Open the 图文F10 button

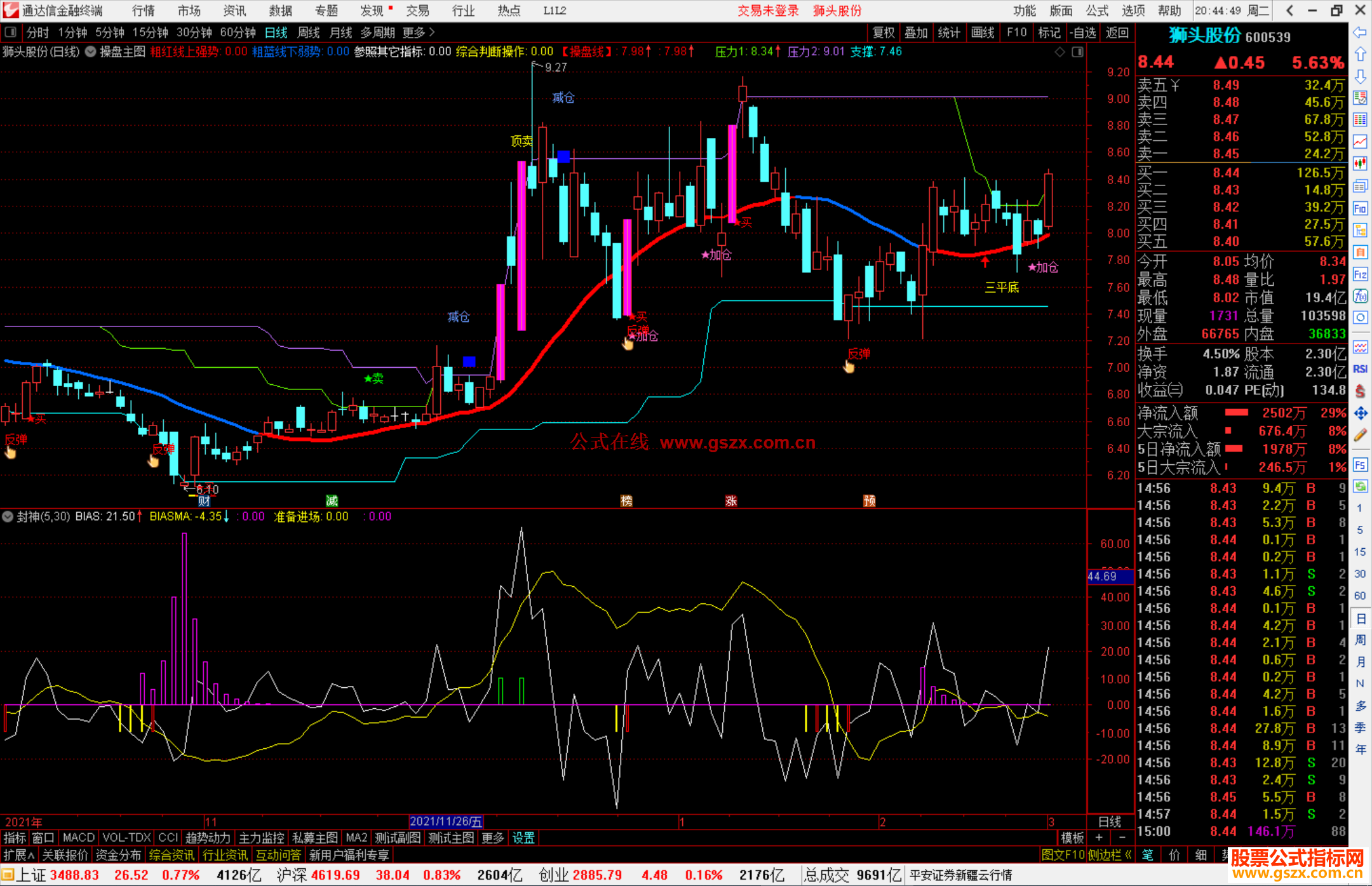pyautogui.click(x=1063, y=855)
